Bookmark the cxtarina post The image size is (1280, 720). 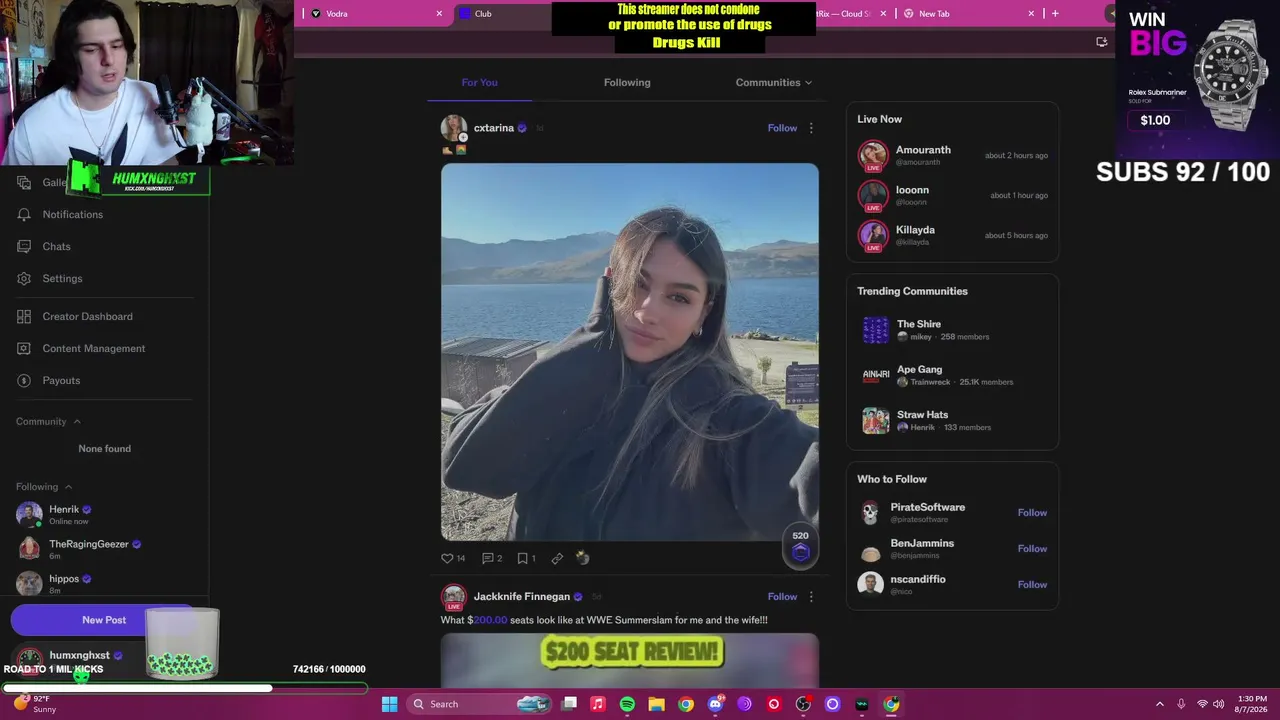point(522,558)
